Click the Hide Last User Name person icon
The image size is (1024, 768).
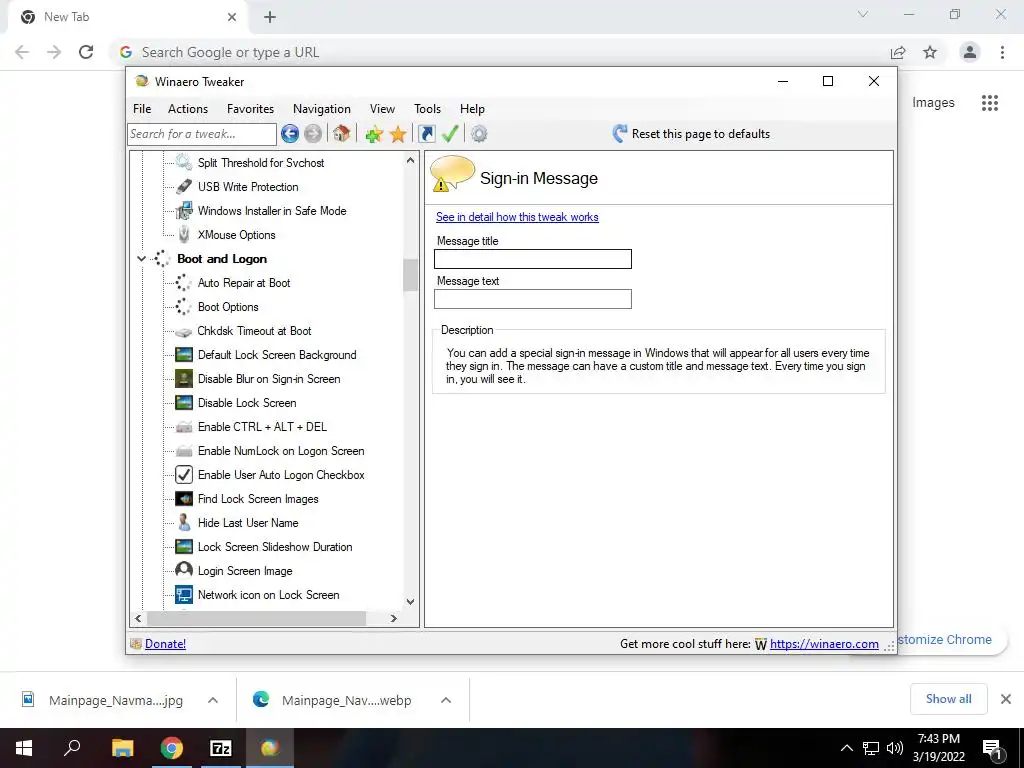(184, 522)
